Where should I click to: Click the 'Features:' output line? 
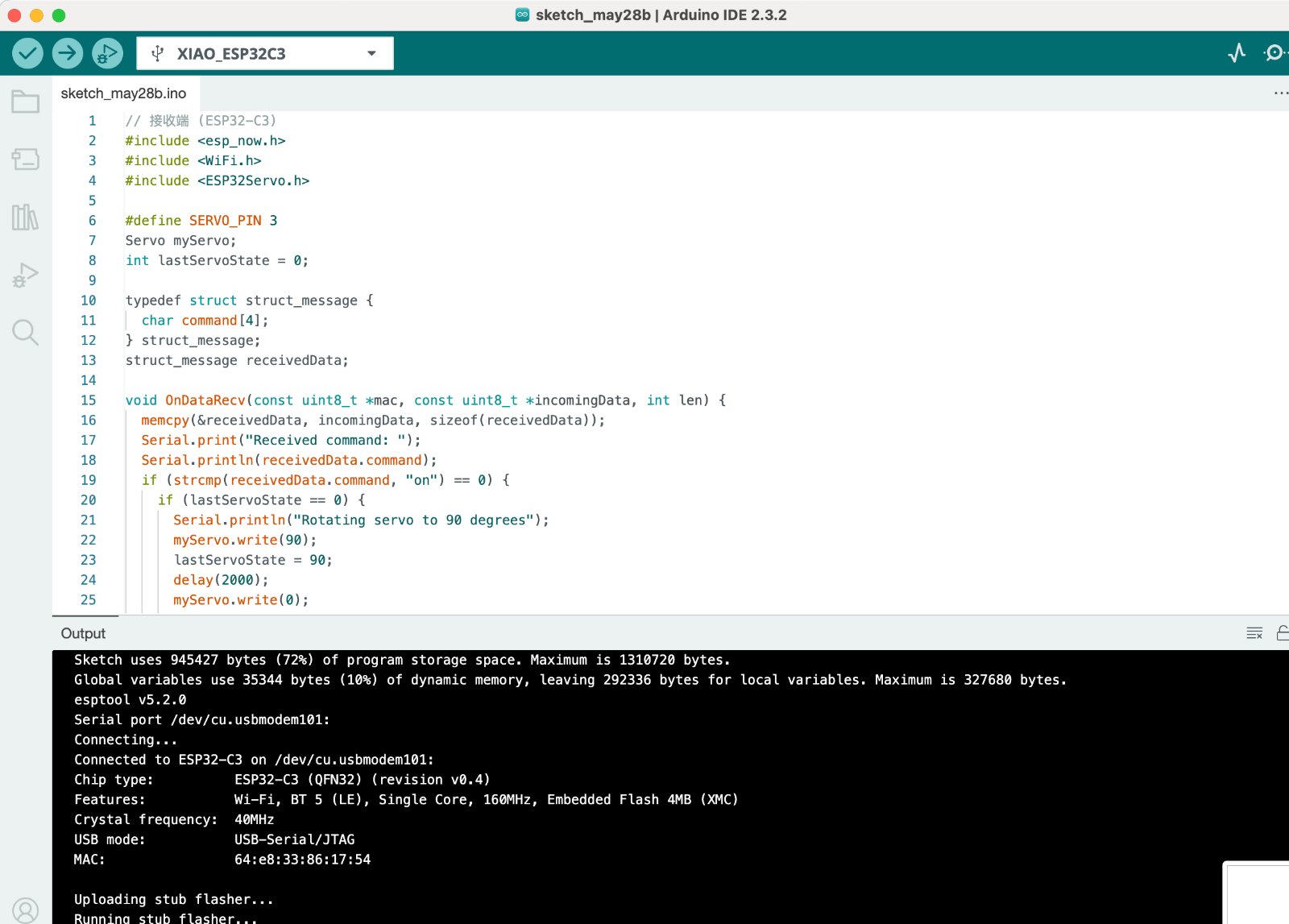point(406,800)
